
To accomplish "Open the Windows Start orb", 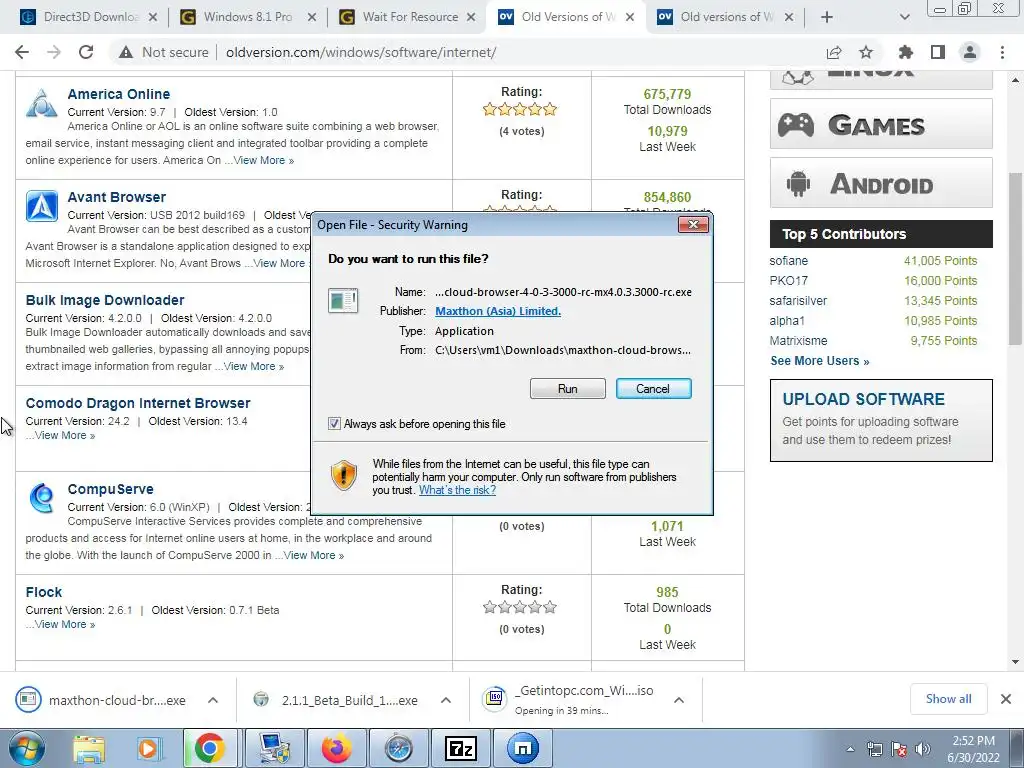I will pos(27,748).
